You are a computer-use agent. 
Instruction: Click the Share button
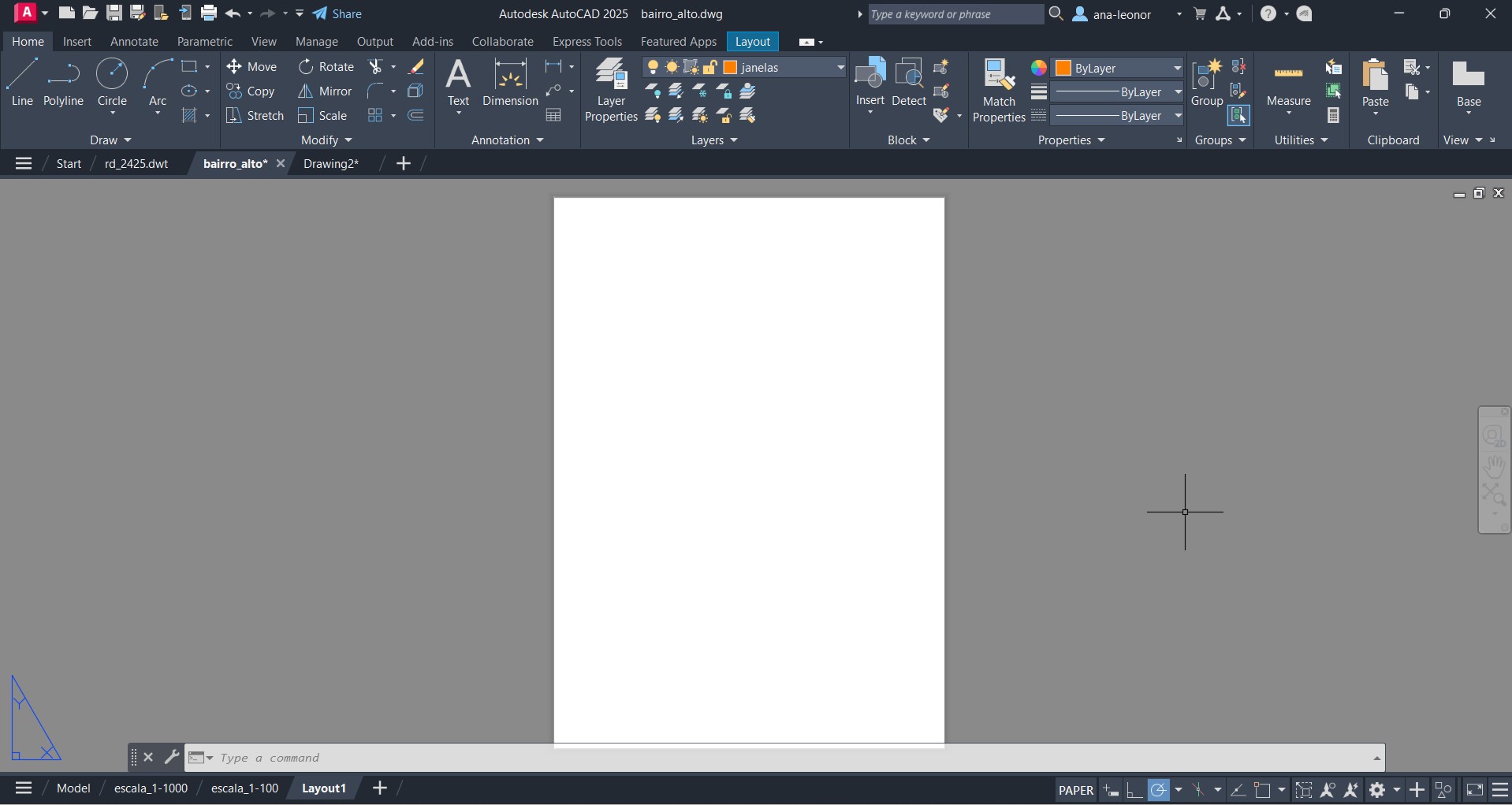click(x=337, y=14)
